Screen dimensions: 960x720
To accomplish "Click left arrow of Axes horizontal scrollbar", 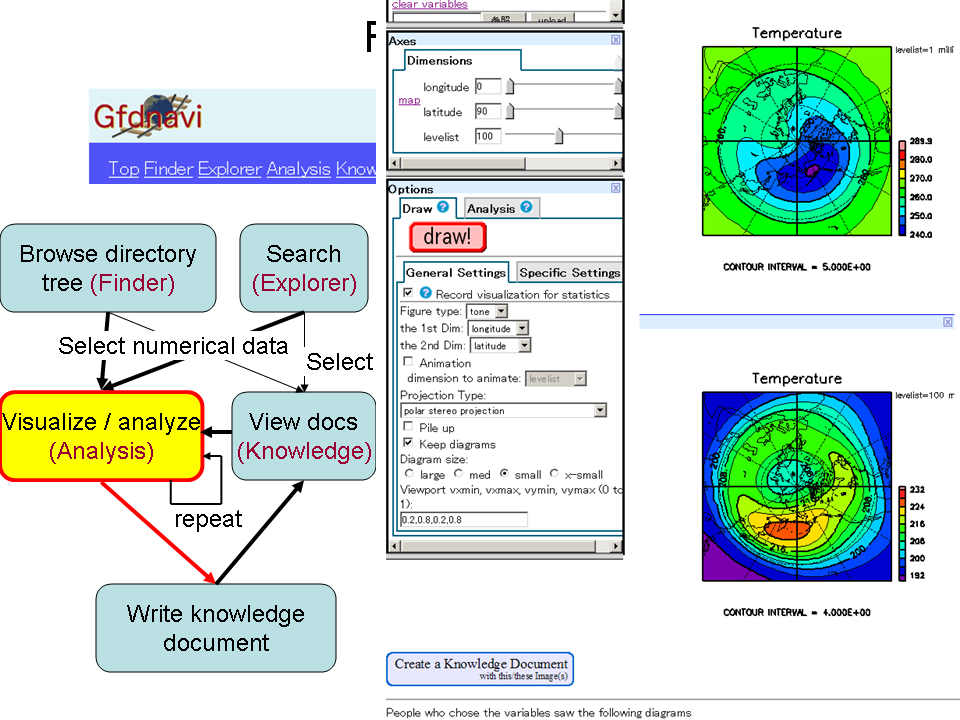I will tap(394, 163).
